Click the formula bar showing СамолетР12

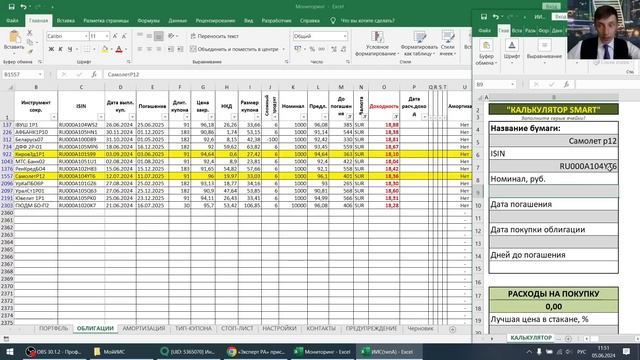coord(286,74)
